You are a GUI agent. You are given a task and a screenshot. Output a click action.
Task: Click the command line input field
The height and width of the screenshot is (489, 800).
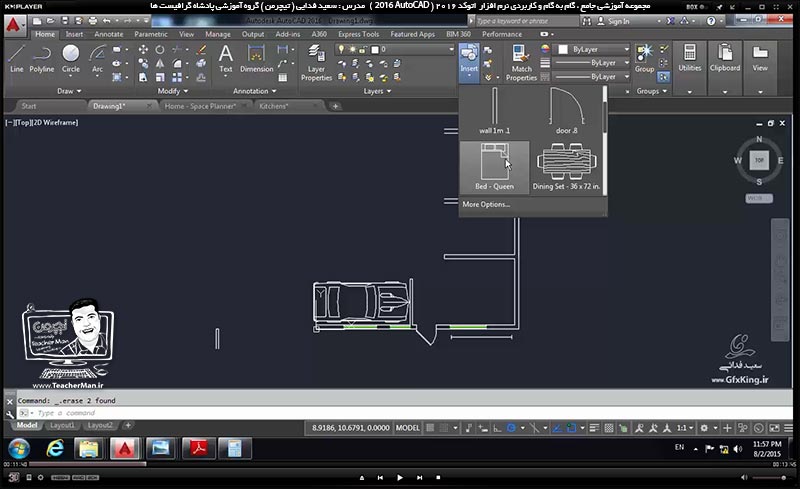coord(405,413)
